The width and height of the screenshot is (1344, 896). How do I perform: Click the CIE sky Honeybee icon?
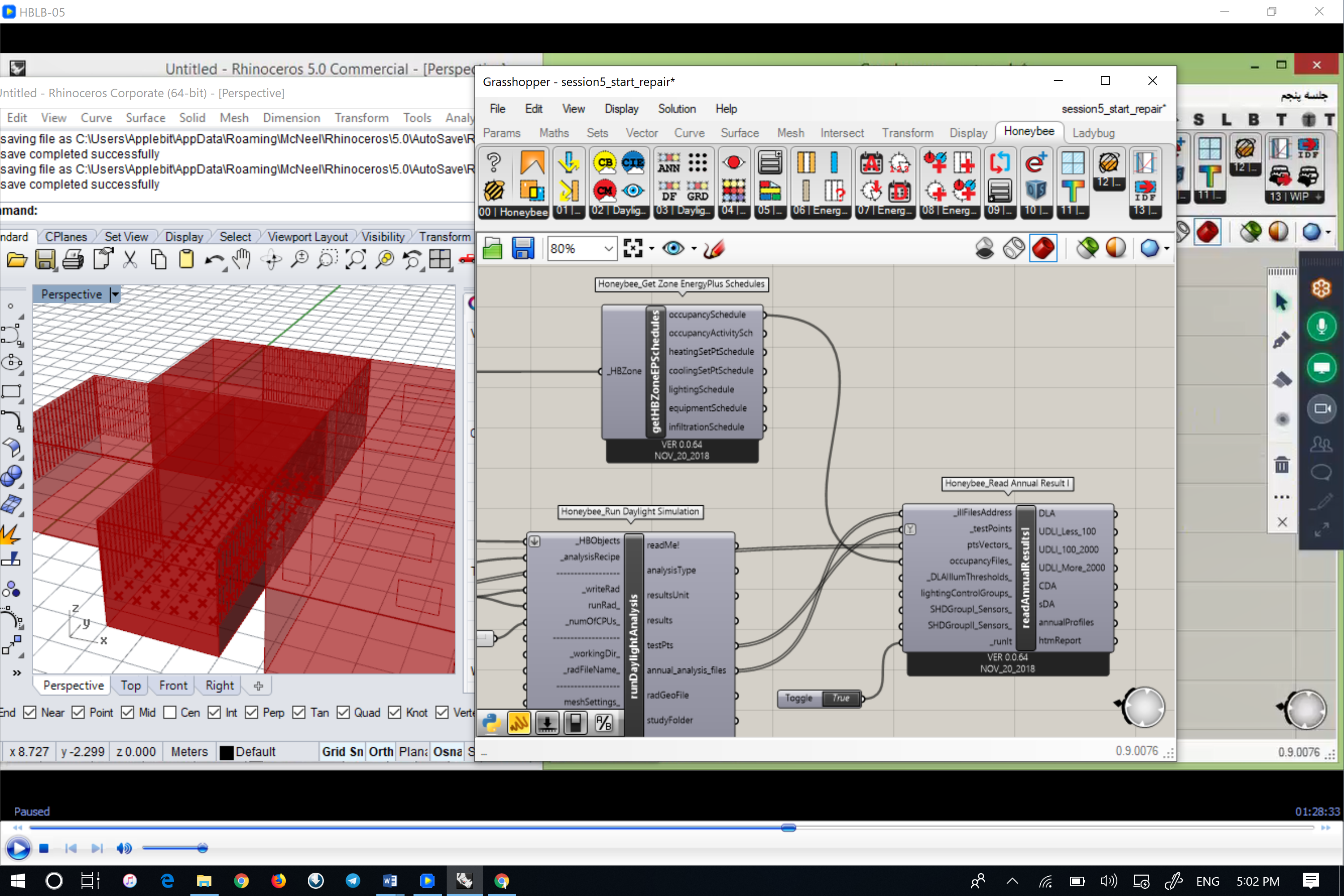click(x=633, y=163)
